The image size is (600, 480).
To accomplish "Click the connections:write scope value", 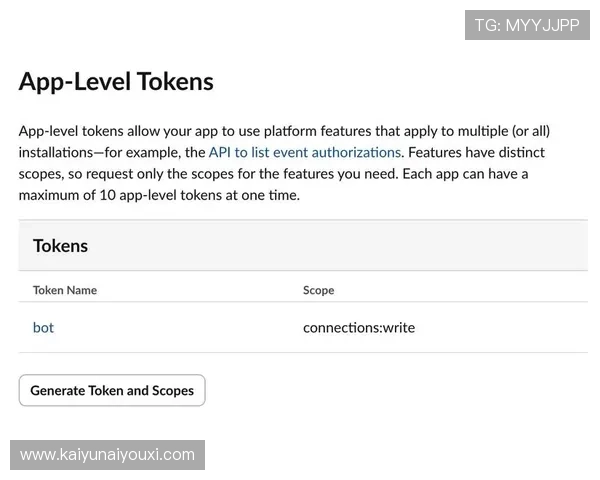I will pos(358,327).
